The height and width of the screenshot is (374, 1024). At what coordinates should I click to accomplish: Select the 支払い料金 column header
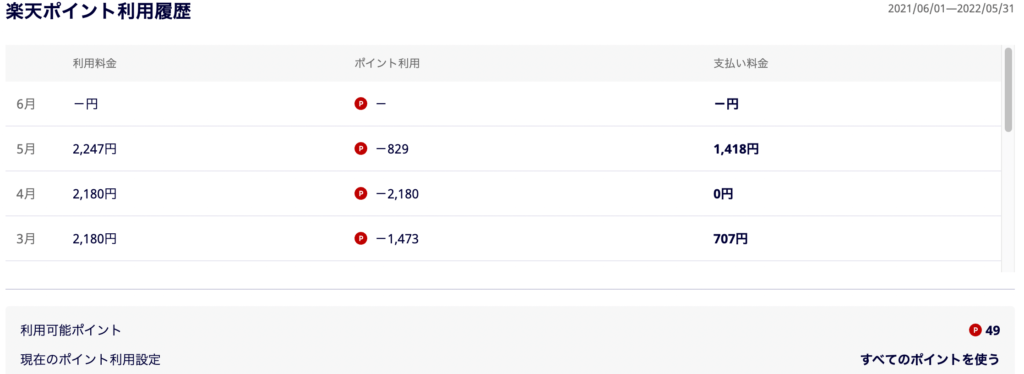pos(740,64)
